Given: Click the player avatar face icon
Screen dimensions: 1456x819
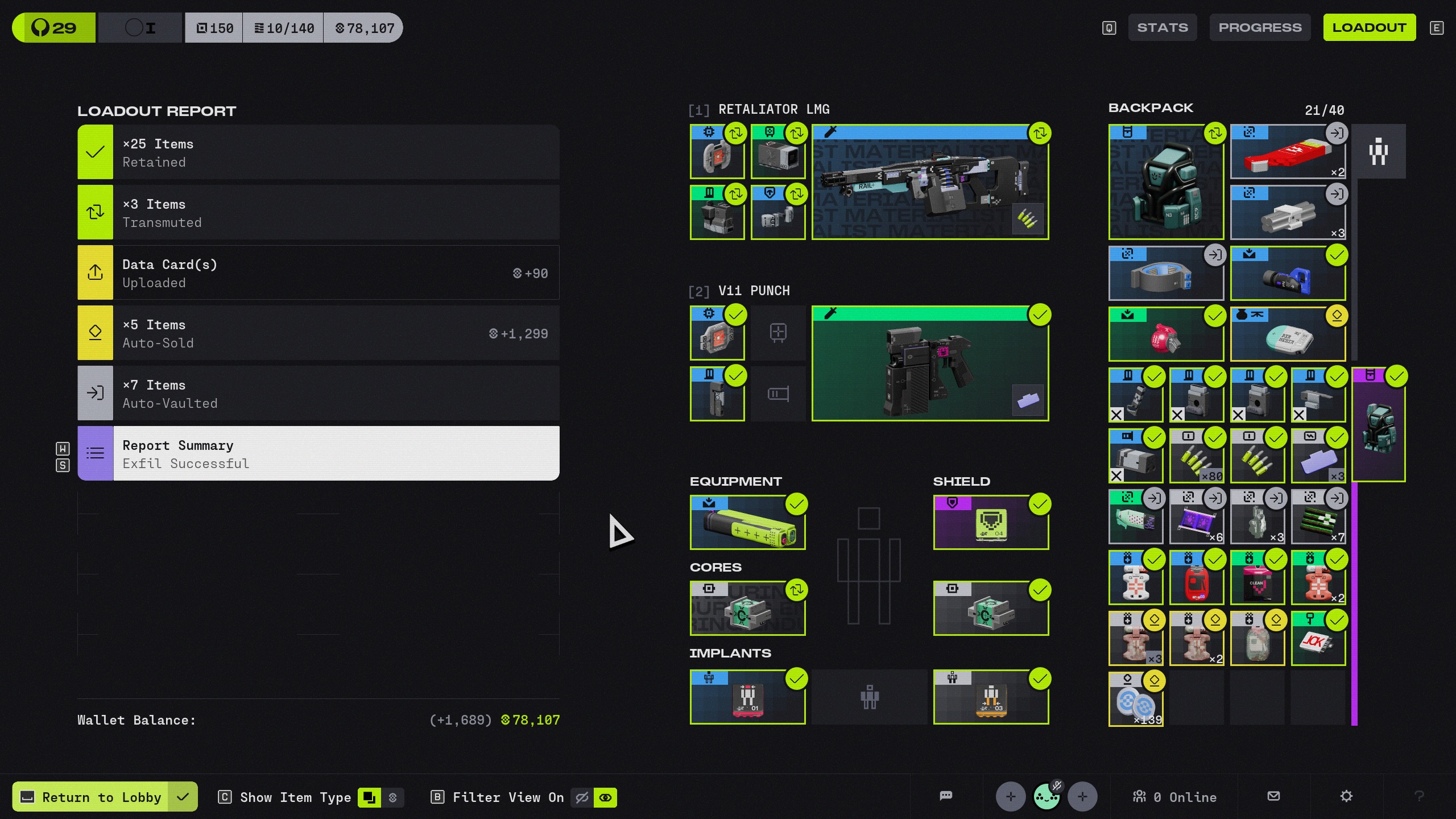Looking at the screenshot, I should click(1046, 796).
